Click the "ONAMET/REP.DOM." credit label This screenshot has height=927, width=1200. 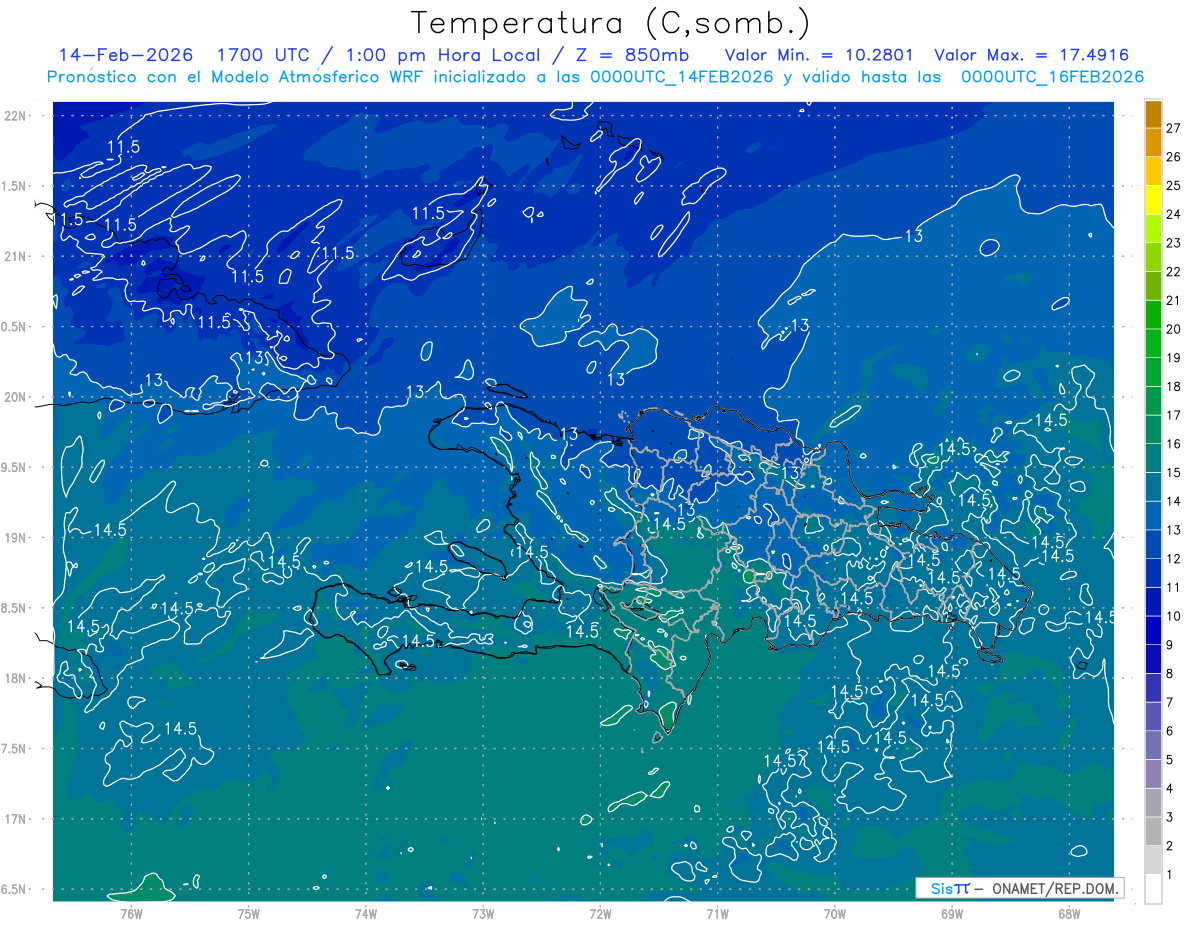tap(1056, 888)
